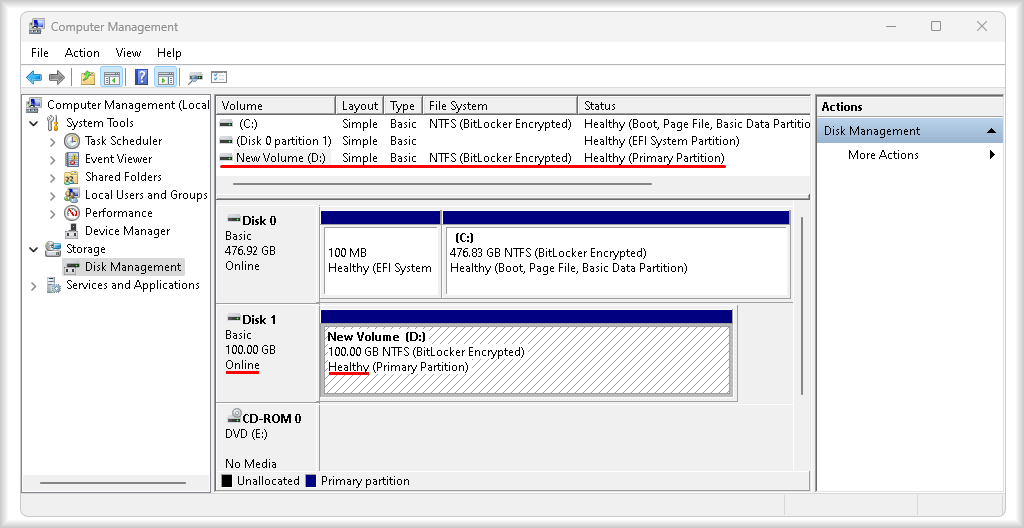
Task: Click the CD-ROM 0 disc icon
Action: [233, 417]
